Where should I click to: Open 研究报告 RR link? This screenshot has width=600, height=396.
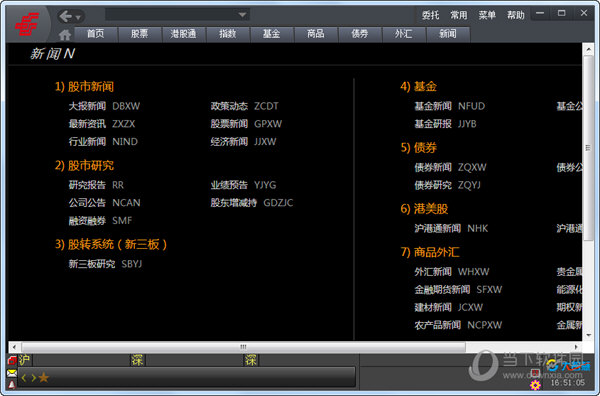pyautogui.click(x=96, y=185)
